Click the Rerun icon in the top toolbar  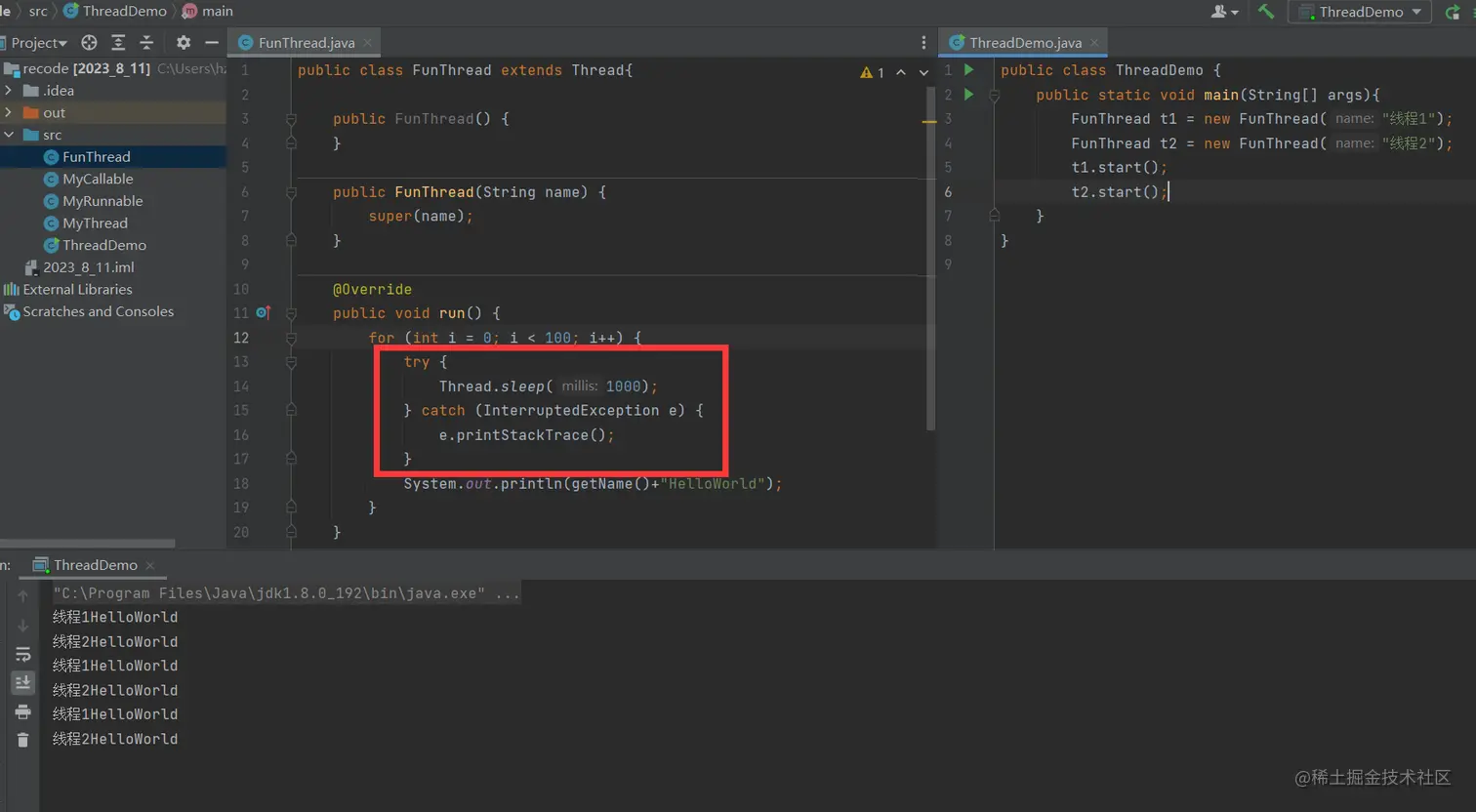(1453, 12)
